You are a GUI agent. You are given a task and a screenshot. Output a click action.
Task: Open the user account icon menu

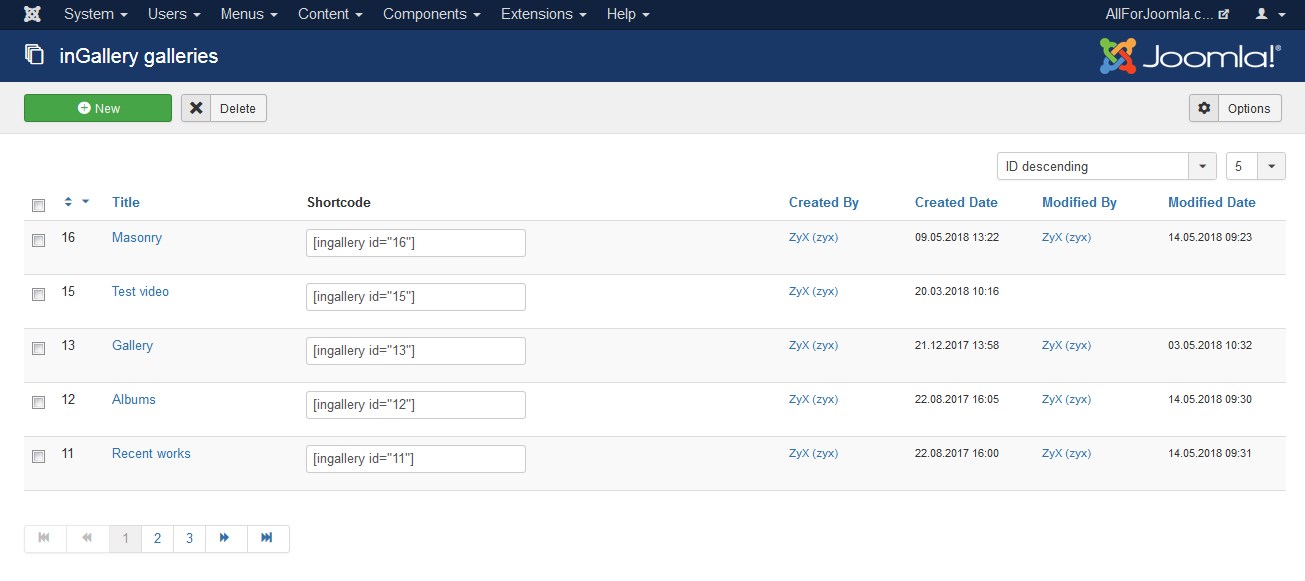click(x=1268, y=14)
